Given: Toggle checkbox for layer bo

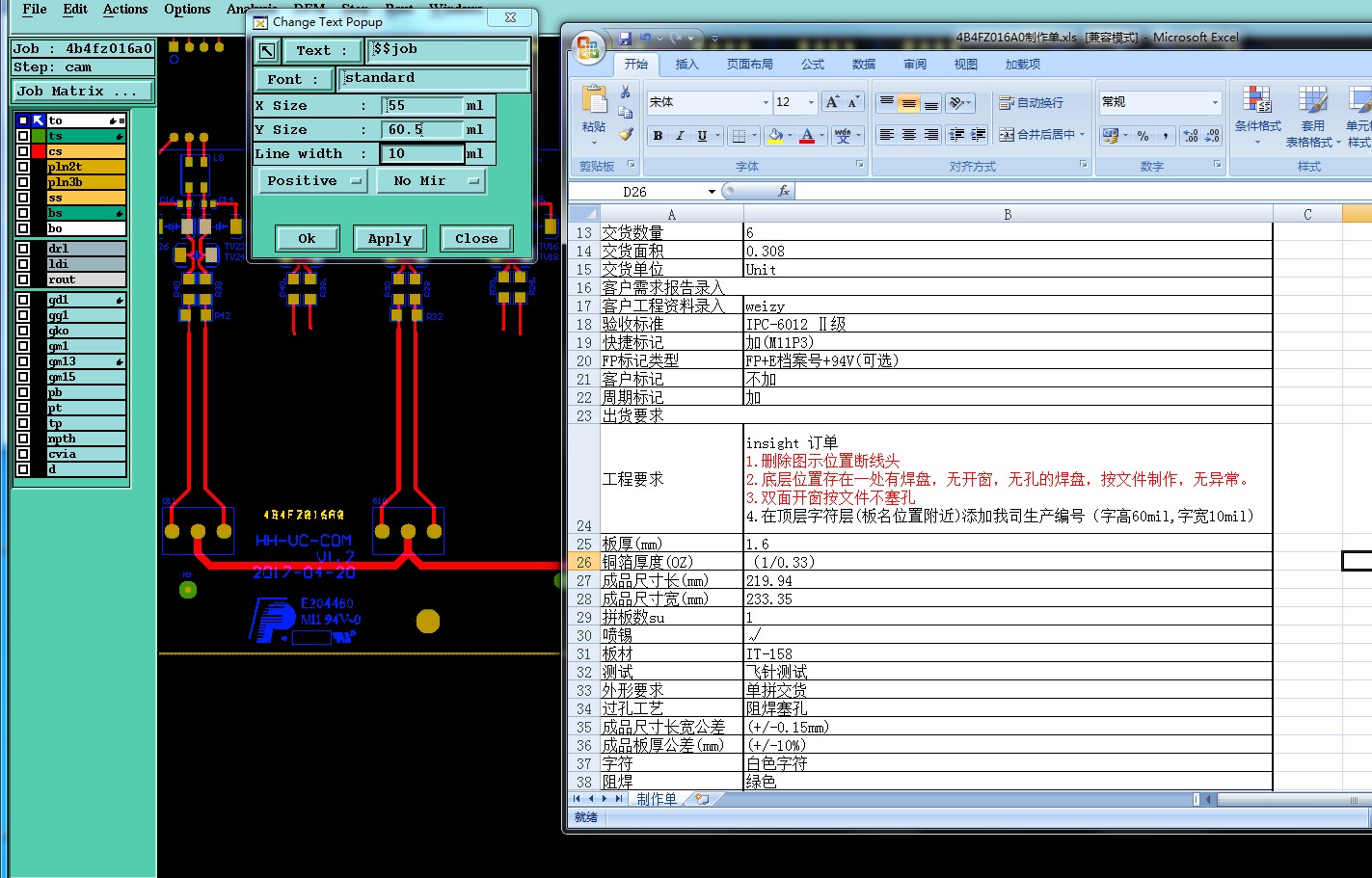Looking at the screenshot, I should (x=23, y=228).
